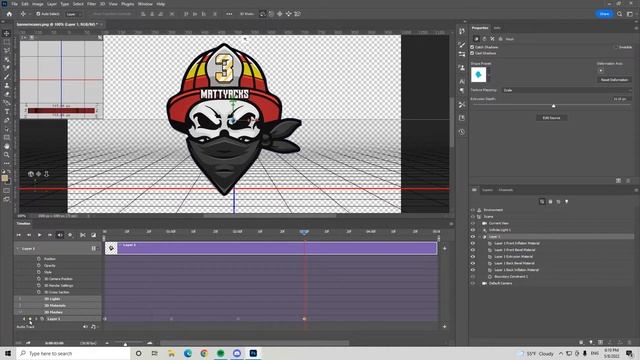This screenshot has width=640, height=360.
Task: Click the Timeline zoom slider handle
Action: tap(125, 344)
